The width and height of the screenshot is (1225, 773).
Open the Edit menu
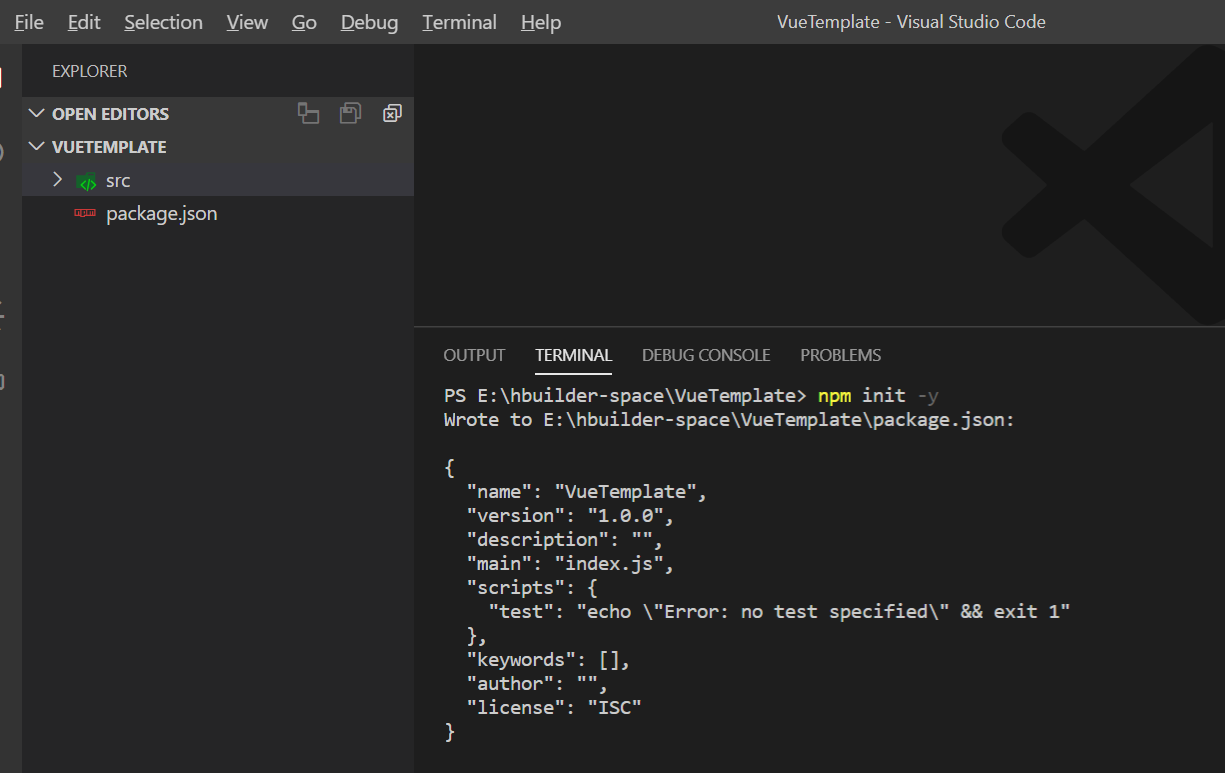(x=84, y=22)
